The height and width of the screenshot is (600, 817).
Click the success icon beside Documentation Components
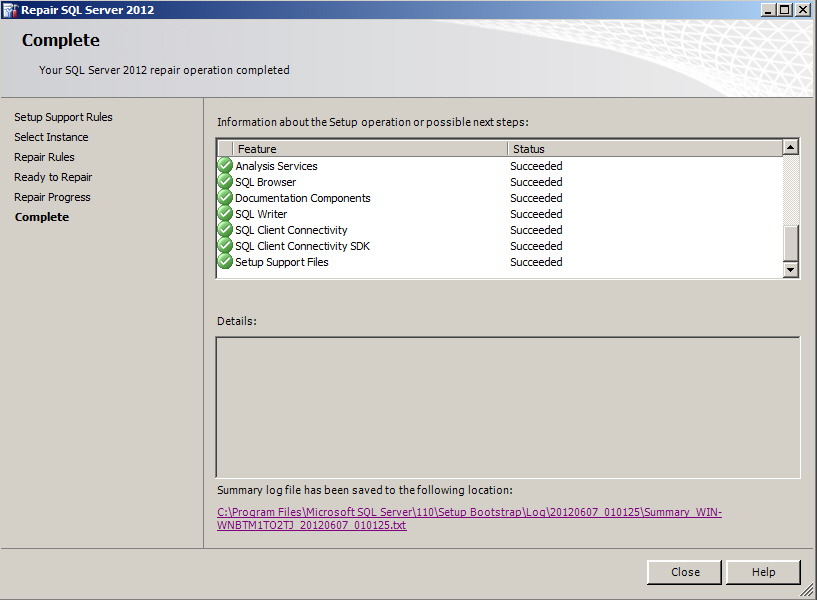tap(225, 198)
